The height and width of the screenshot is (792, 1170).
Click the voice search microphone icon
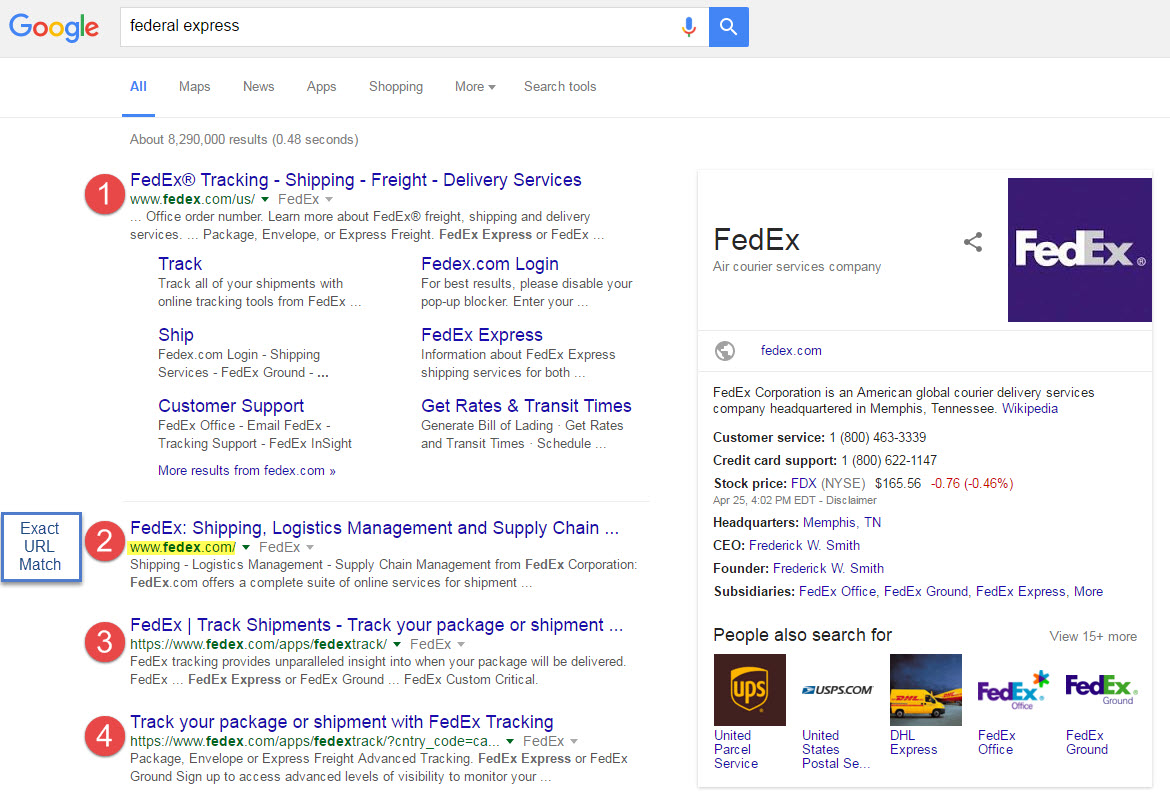tap(688, 27)
